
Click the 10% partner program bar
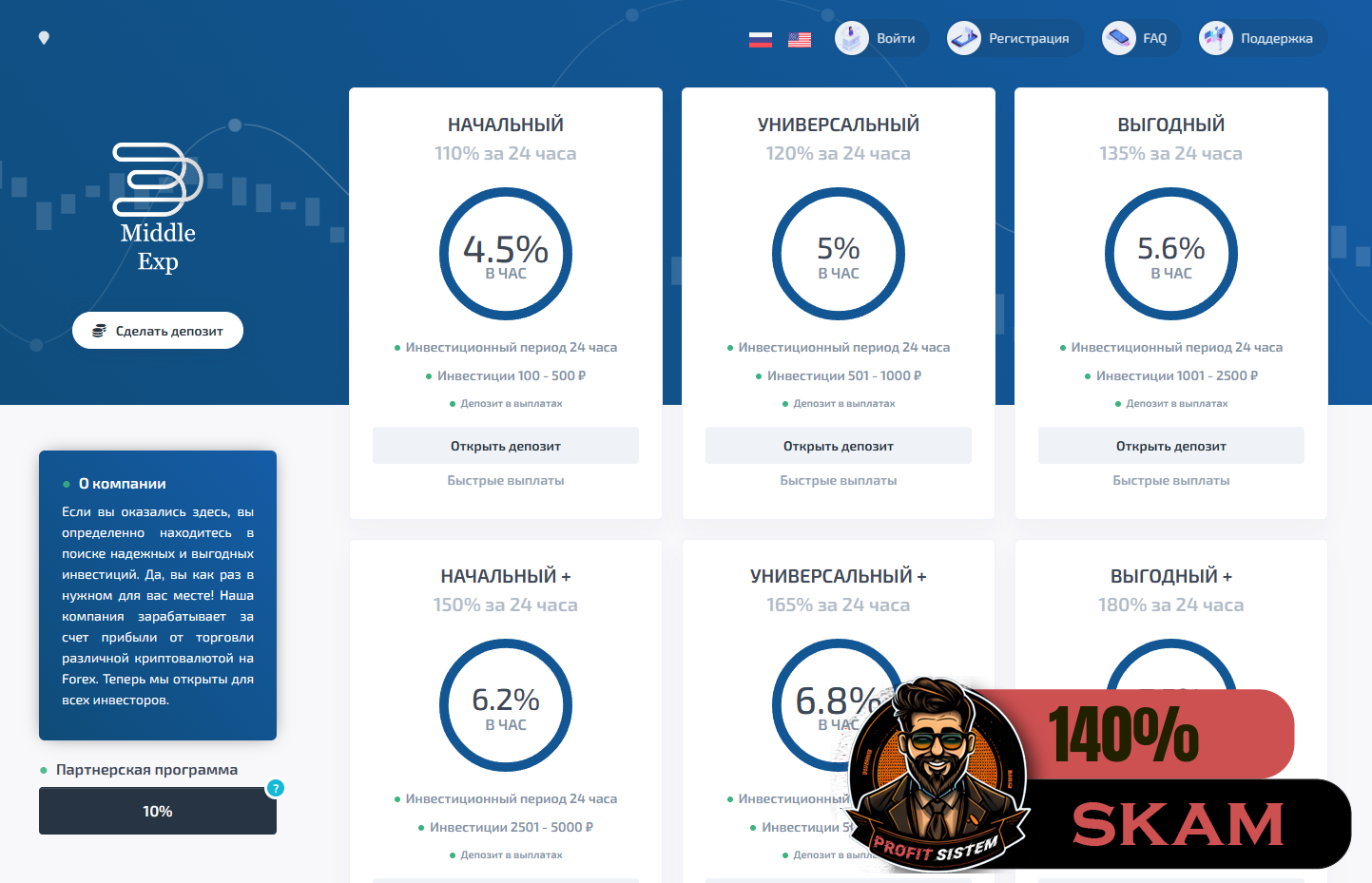(x=158, y=812)
